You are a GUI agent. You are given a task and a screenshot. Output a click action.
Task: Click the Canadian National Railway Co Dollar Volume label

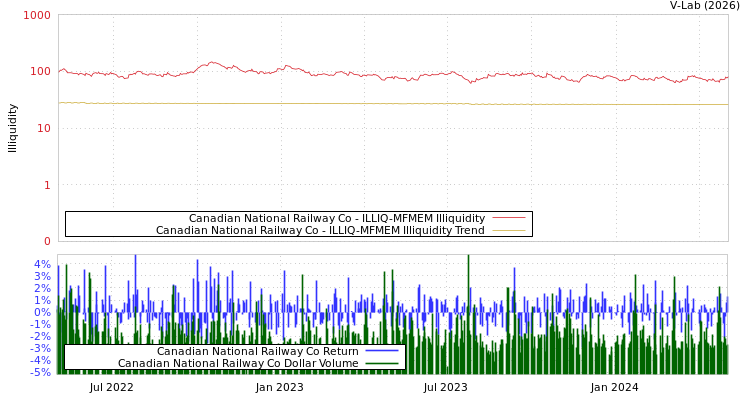tap(238, 363)
